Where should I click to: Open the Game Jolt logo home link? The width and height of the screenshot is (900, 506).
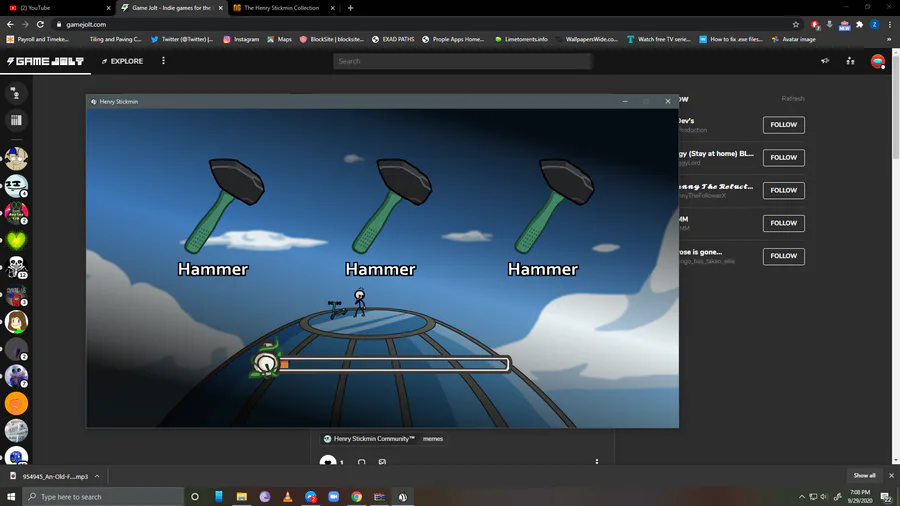(x=45, y=61)
